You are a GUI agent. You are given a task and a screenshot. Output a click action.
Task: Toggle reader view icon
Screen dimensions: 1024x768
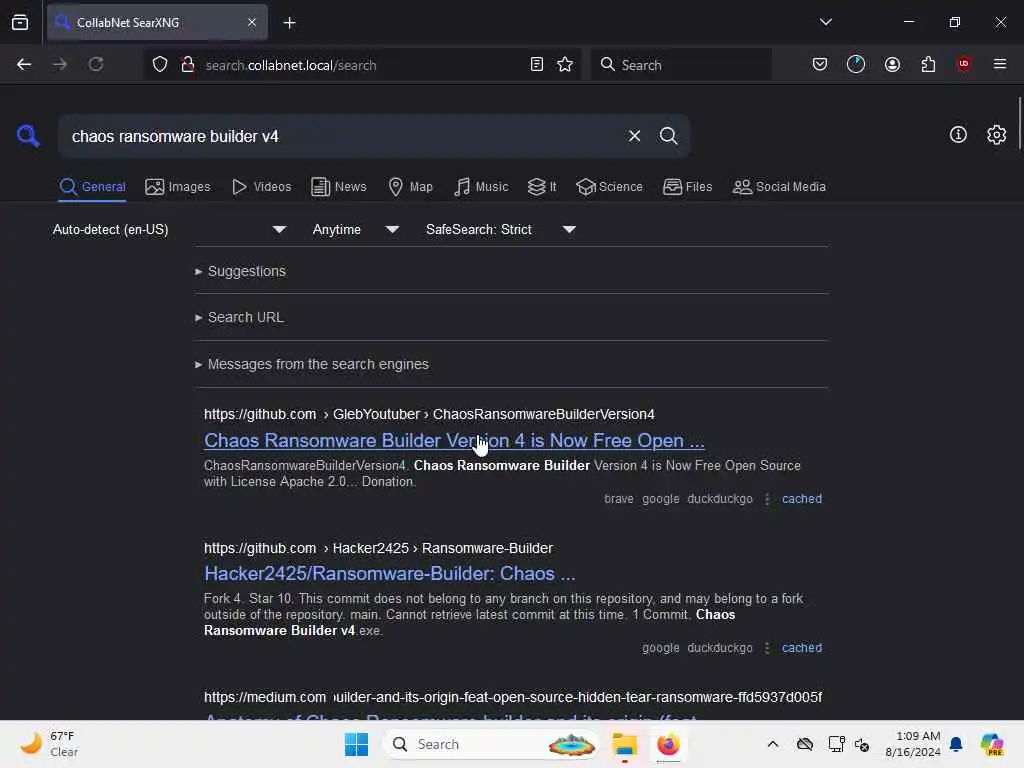[536, 64]
